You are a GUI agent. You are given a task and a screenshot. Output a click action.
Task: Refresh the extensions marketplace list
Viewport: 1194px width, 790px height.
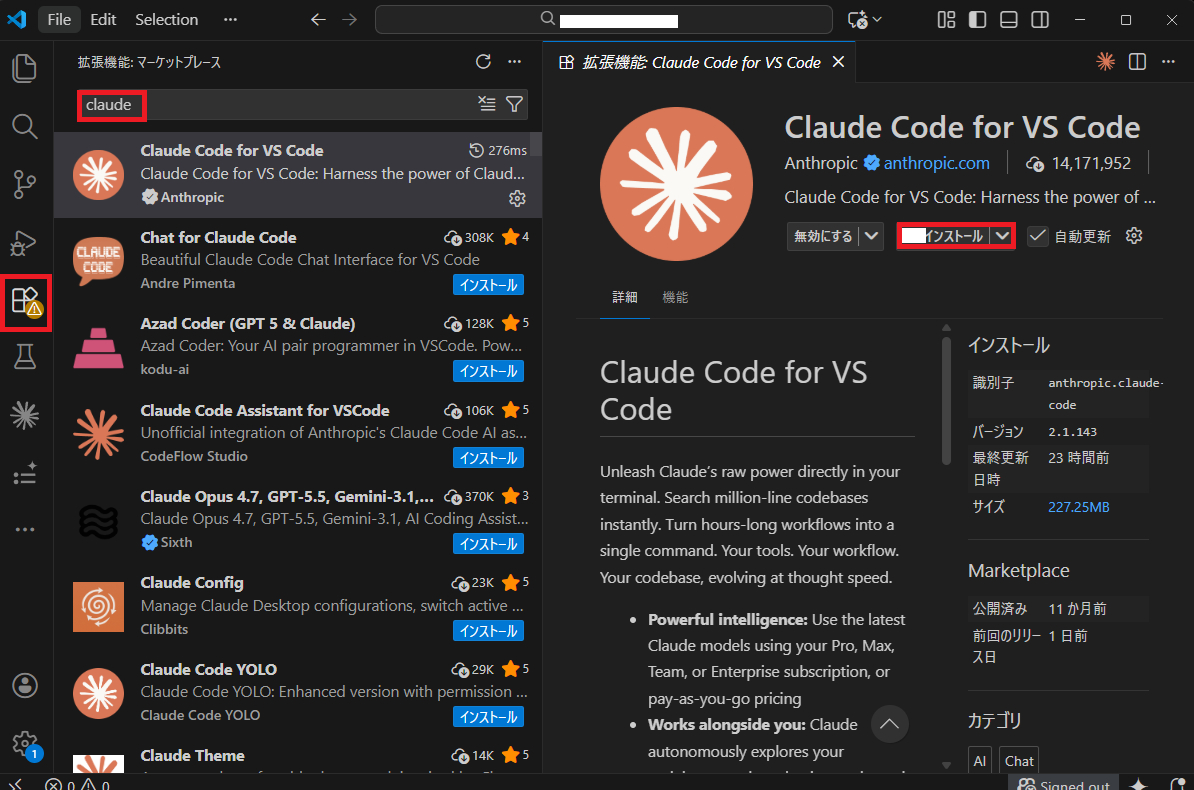pos(484,62)
